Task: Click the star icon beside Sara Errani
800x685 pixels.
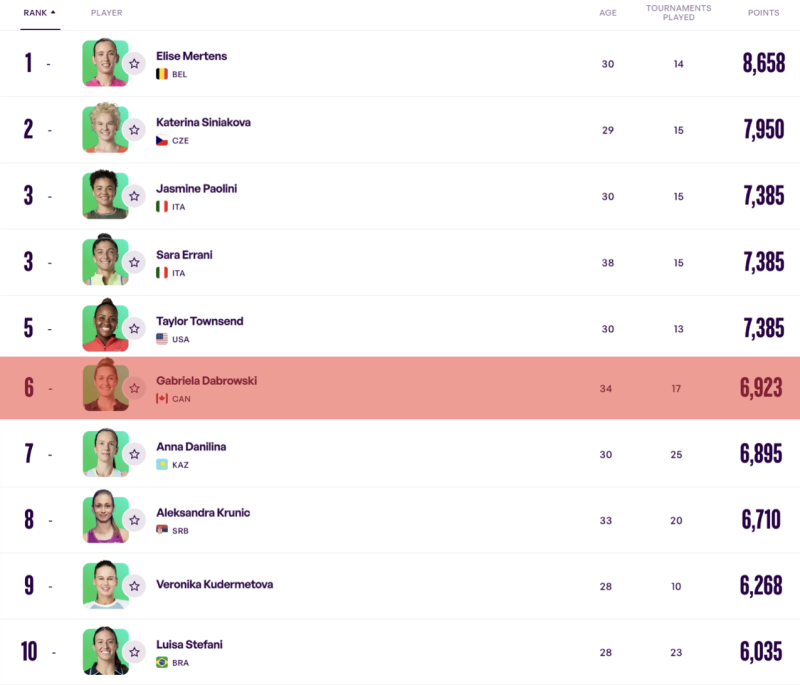Action: 134,261
